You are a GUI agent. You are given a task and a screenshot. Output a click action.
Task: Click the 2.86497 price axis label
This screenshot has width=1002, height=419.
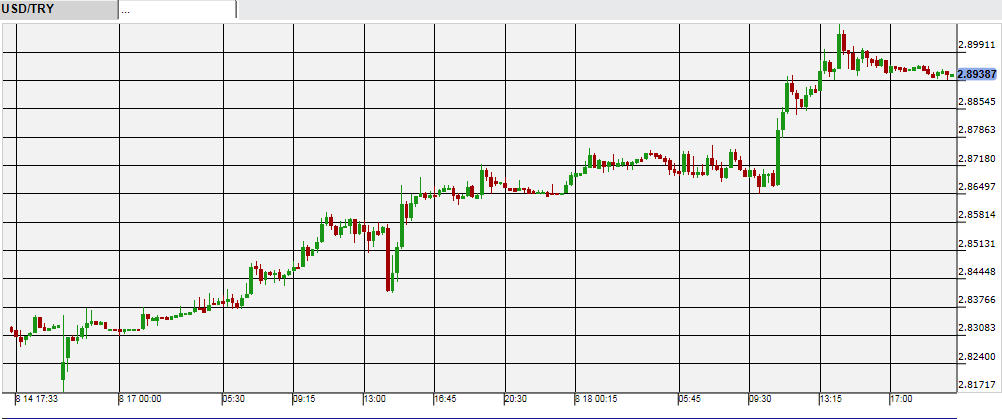point(977,187)
